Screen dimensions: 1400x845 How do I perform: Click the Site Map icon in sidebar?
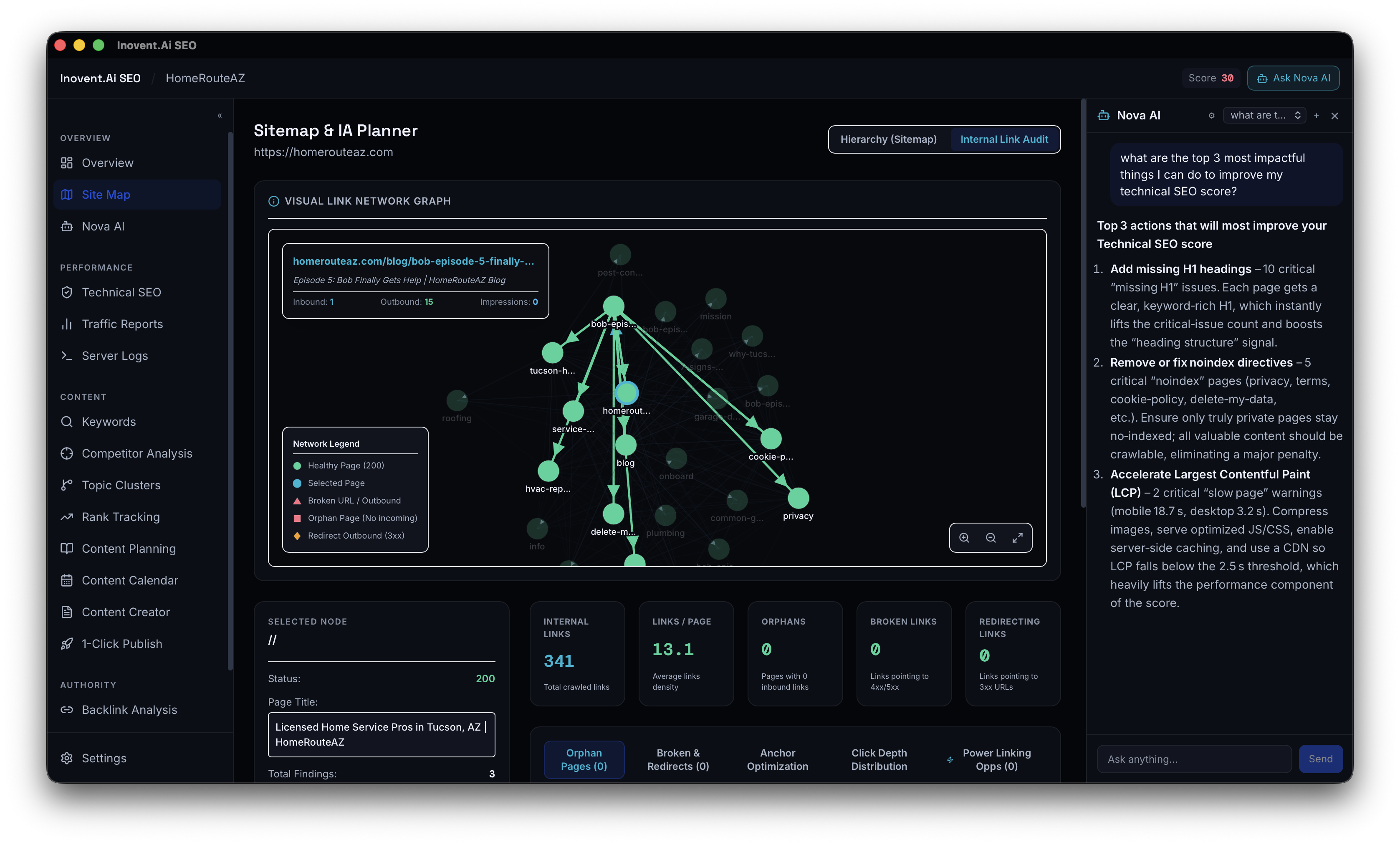point(66,195)
